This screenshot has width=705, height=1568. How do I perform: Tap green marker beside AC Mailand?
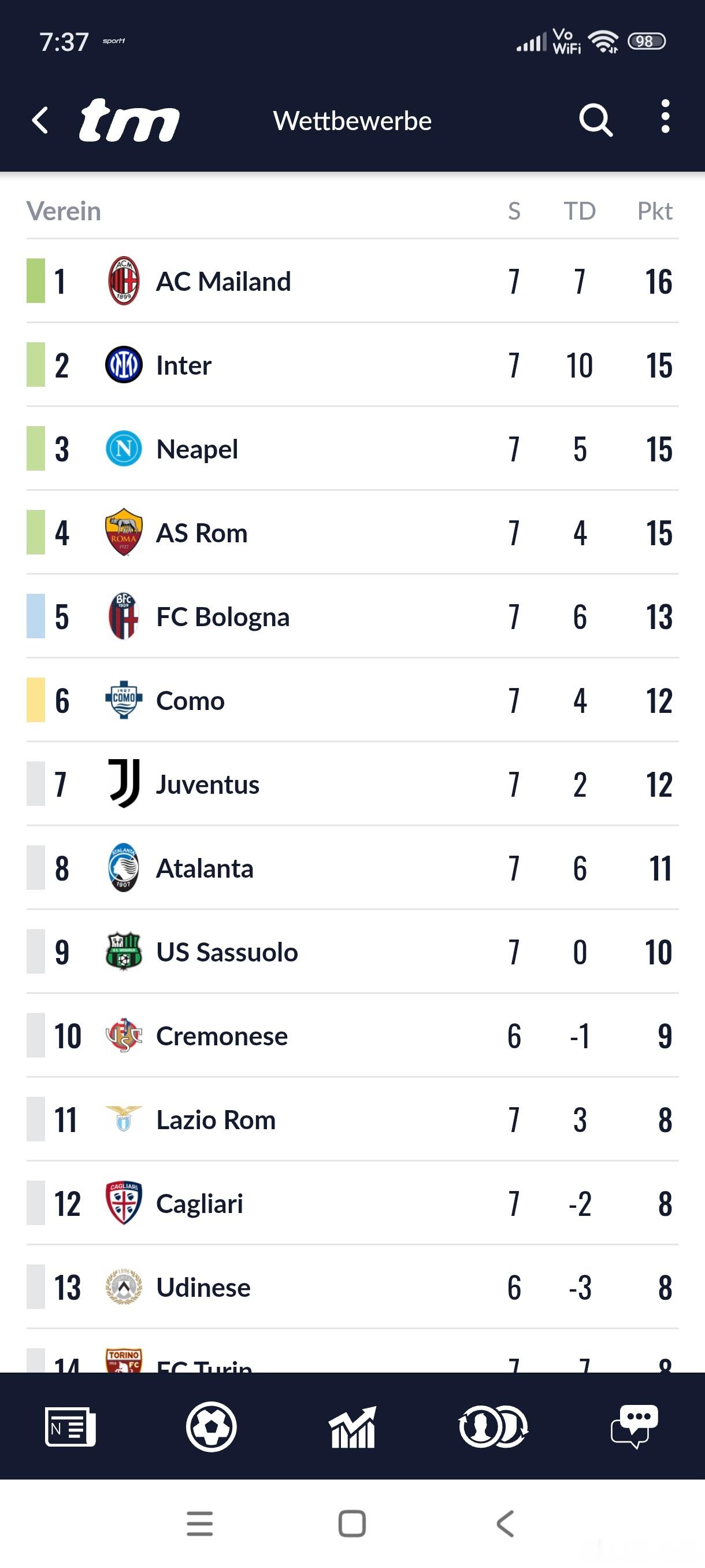pos(36,280)
